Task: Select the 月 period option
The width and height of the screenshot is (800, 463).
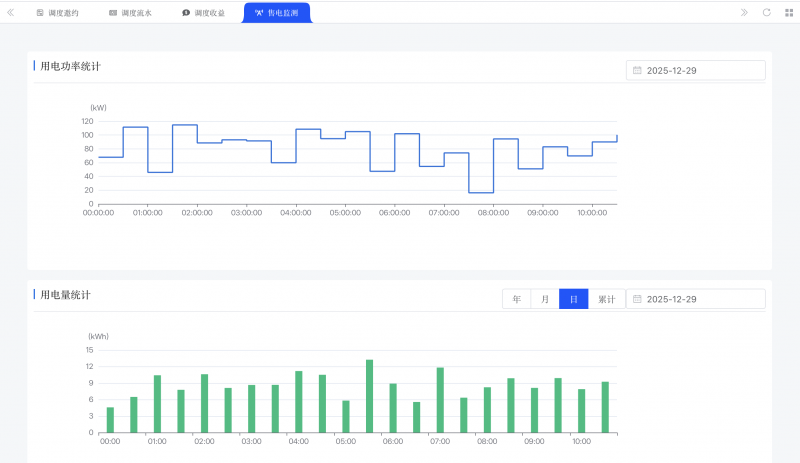Action: [x=544, y=299]
